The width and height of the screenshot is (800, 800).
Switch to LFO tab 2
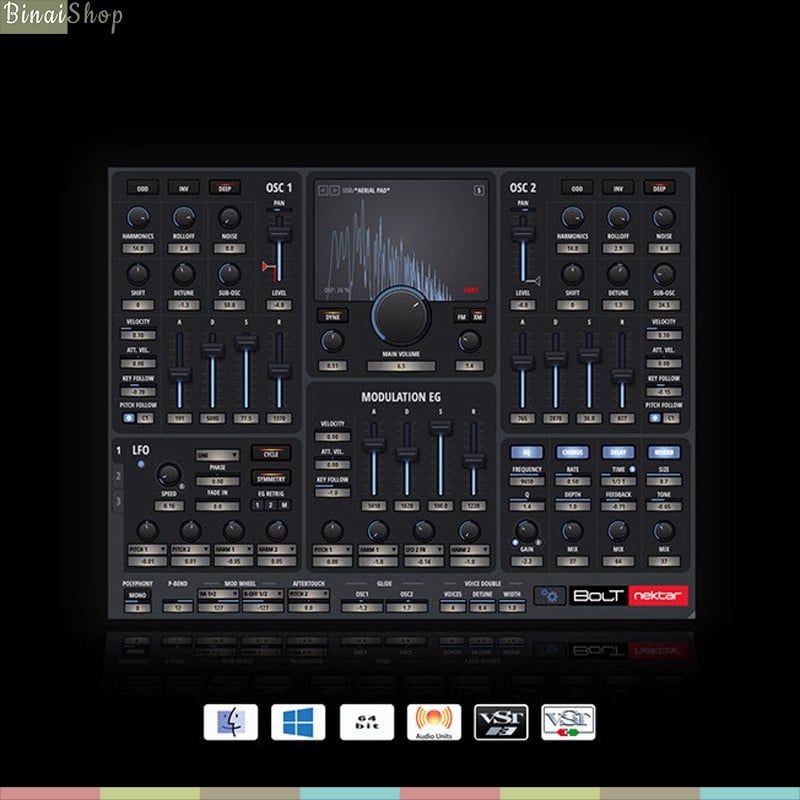coord(117,478)
